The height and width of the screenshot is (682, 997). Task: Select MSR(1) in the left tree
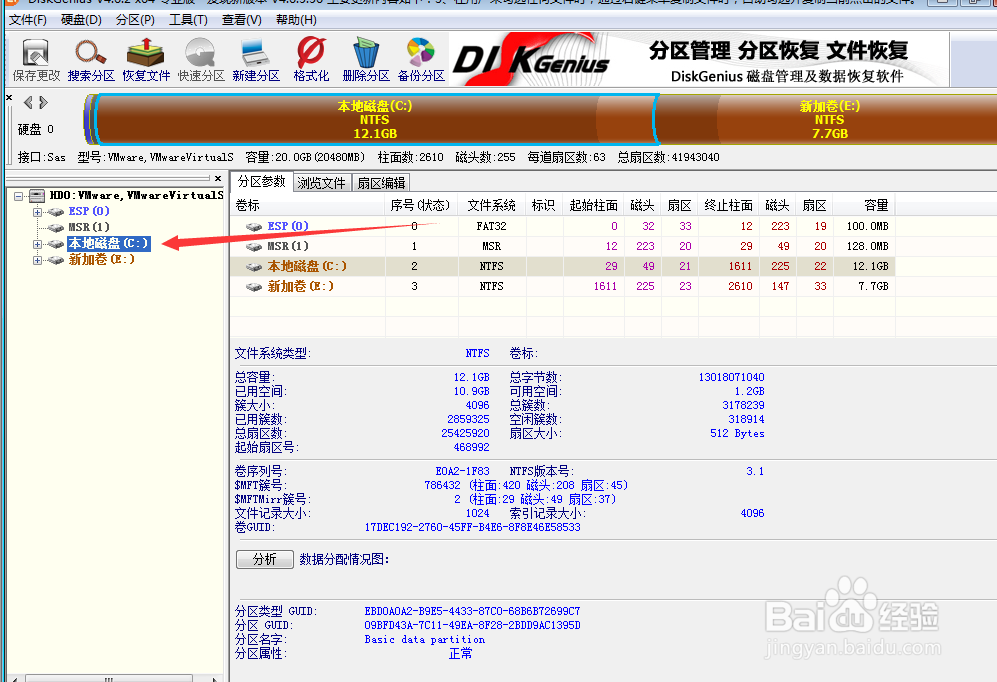(89, 227)
